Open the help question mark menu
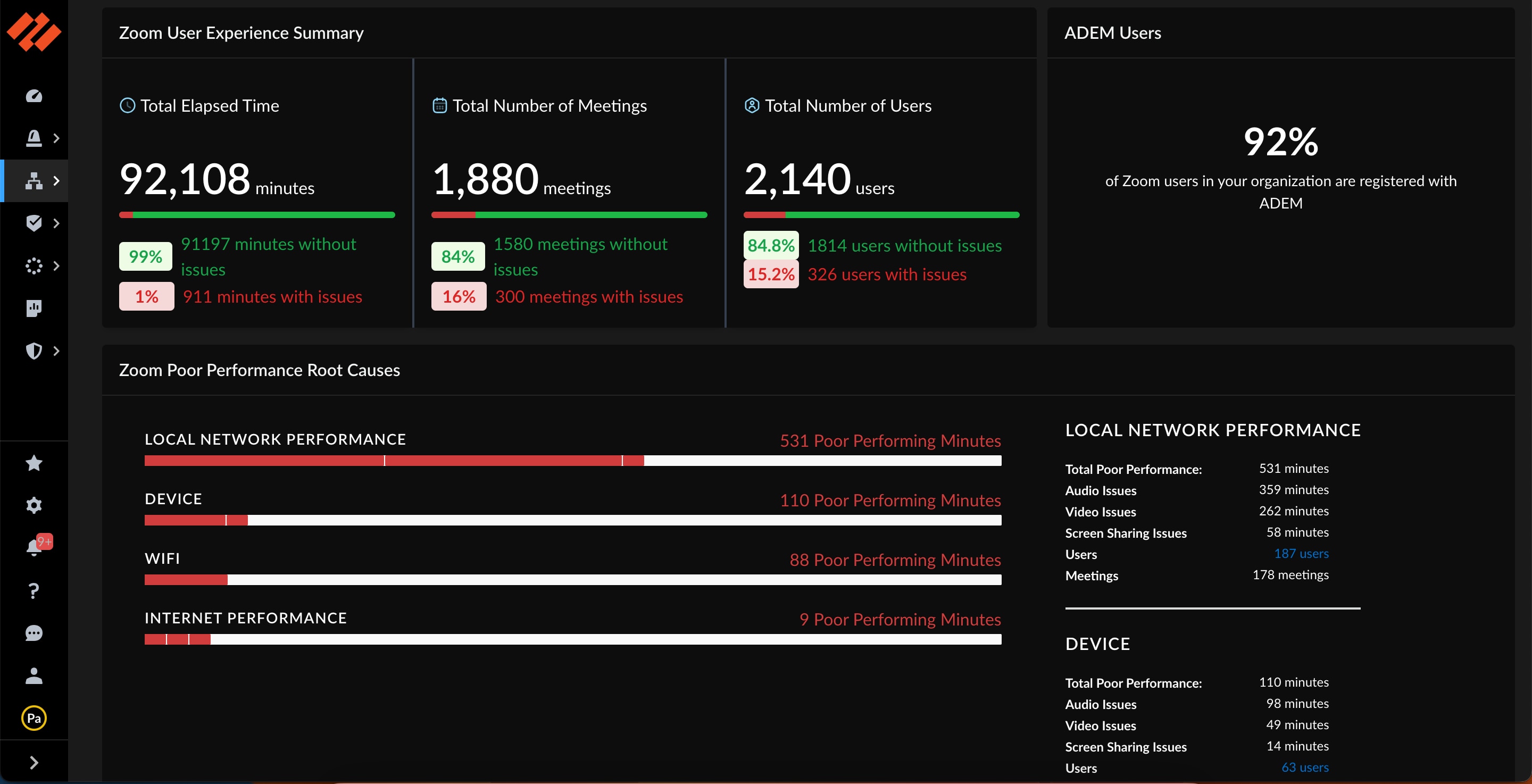 click(x=34, y=590)
